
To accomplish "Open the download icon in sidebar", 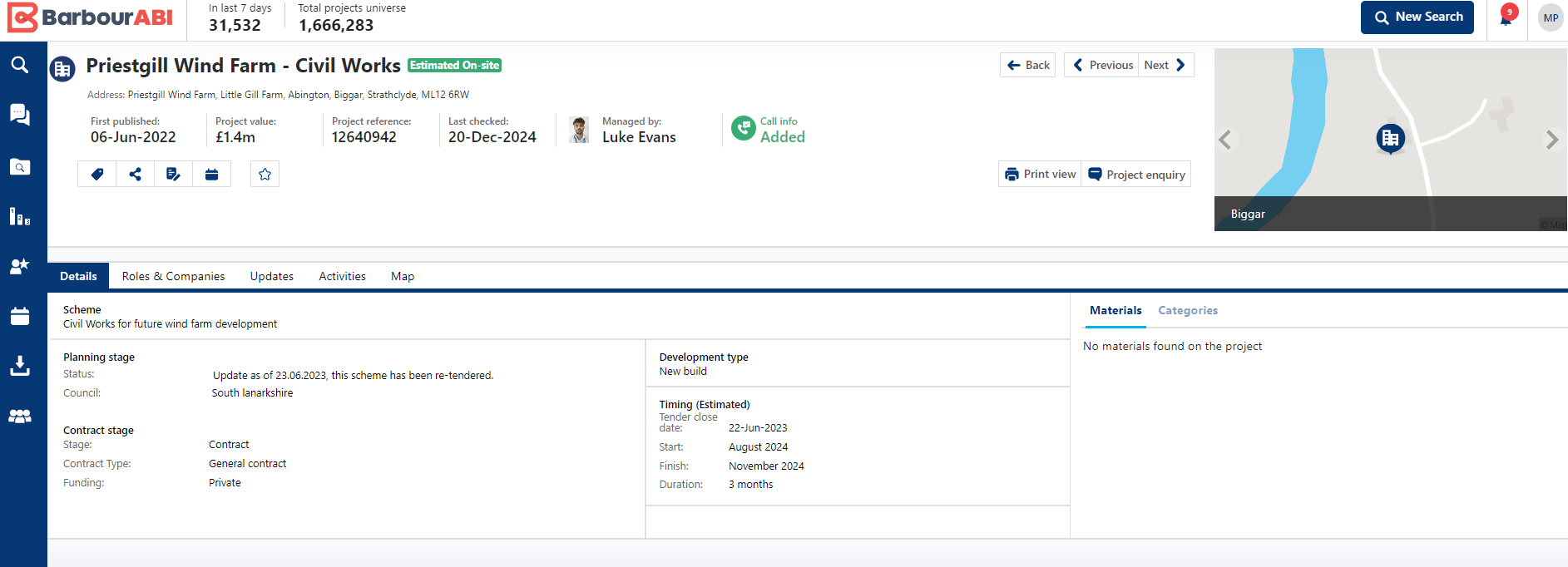I will point(20,366).
